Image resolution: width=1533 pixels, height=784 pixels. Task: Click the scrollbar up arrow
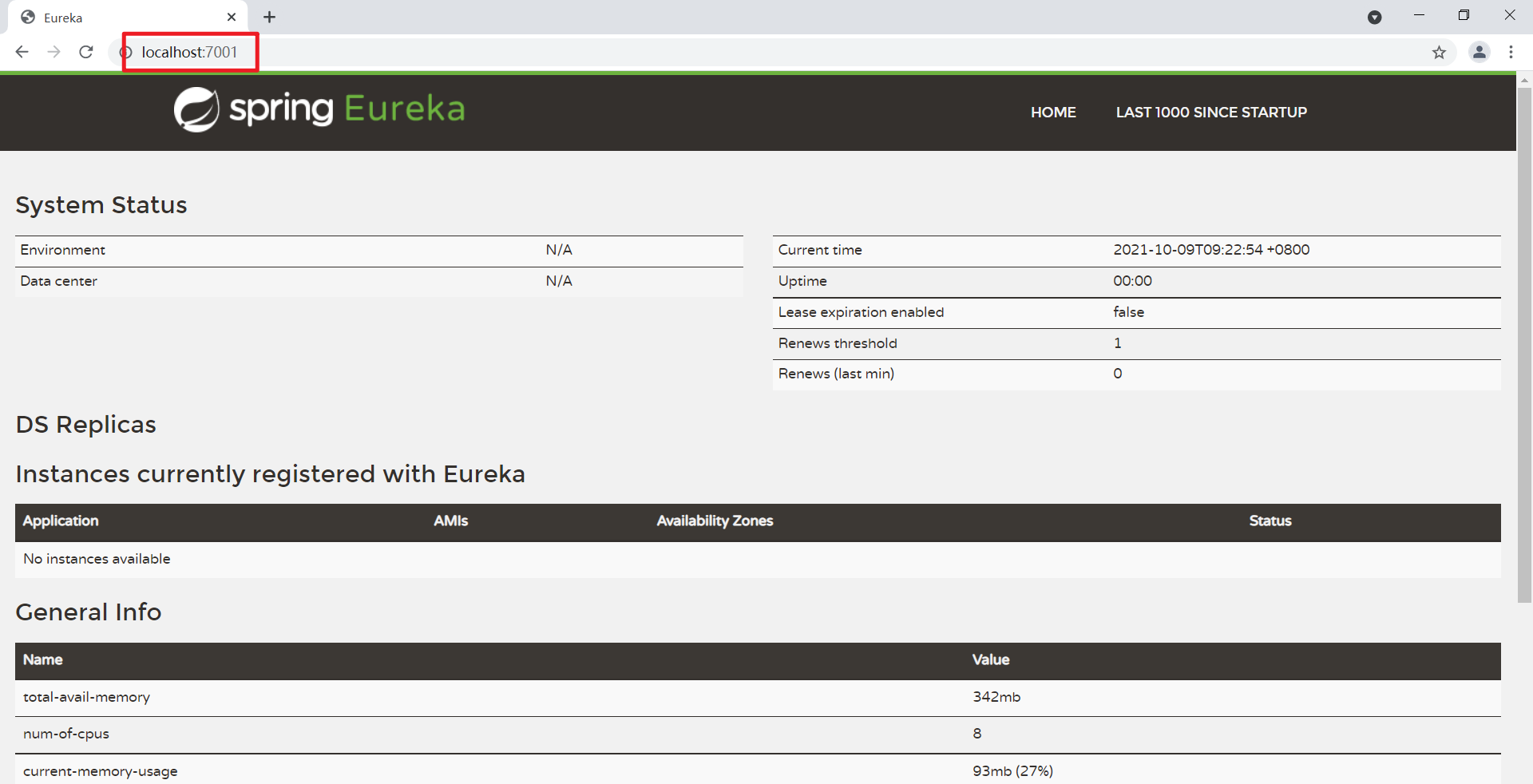pyautogui.click(x=1524, y=81)
